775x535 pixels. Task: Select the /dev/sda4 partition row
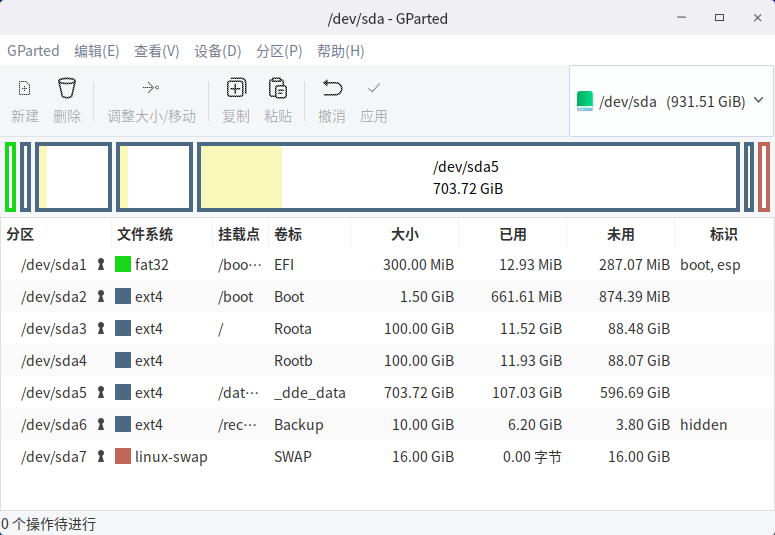point(388,360)
